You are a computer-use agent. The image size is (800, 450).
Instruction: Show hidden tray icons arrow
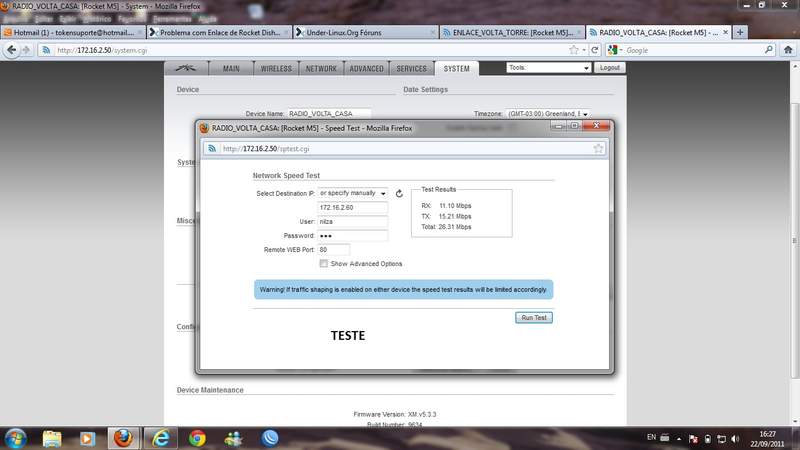point(679,439)
